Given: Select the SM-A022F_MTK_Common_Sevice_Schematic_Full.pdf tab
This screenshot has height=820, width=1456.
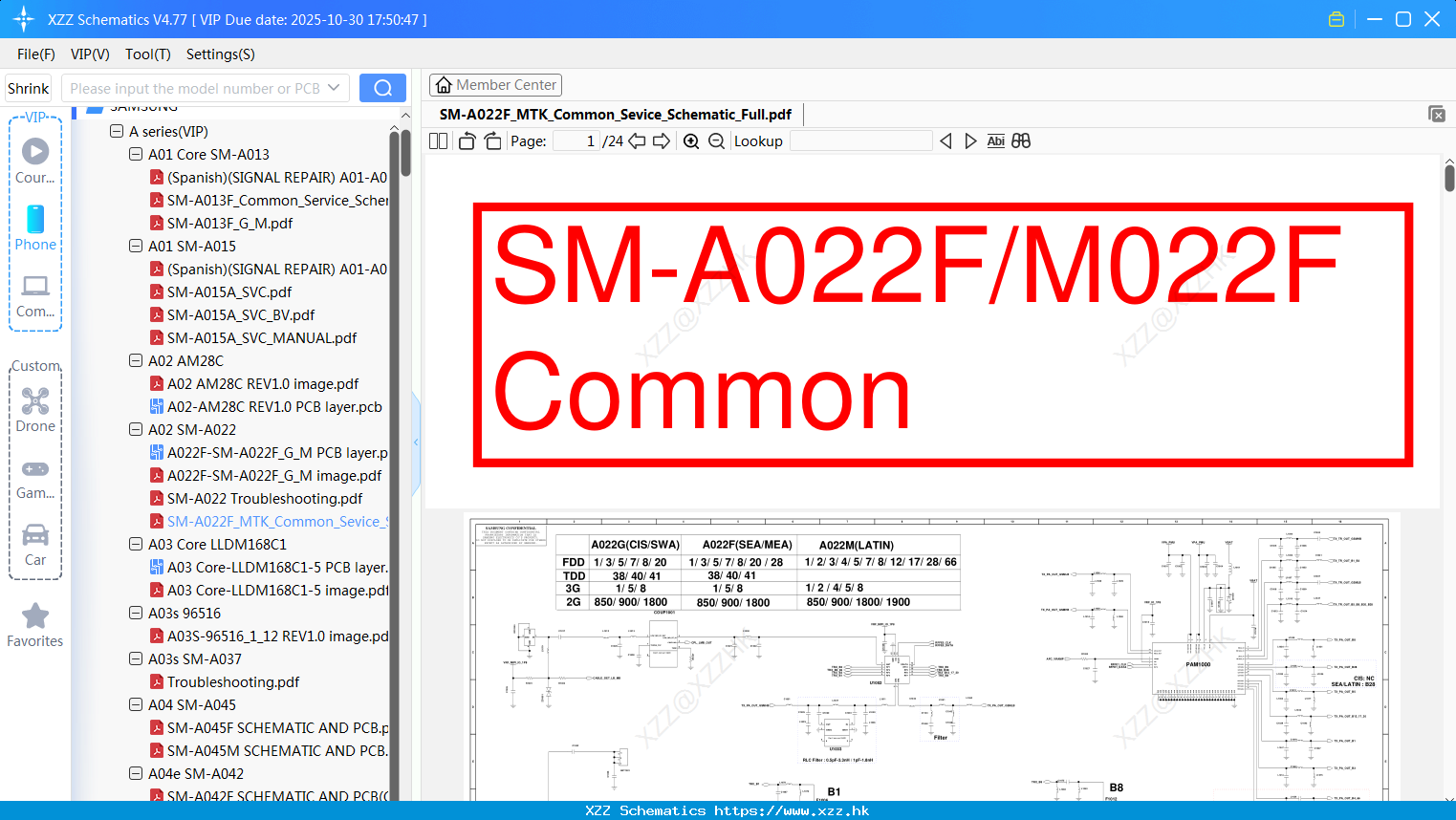Looking at the screenshot, I should tap(616, 115).
